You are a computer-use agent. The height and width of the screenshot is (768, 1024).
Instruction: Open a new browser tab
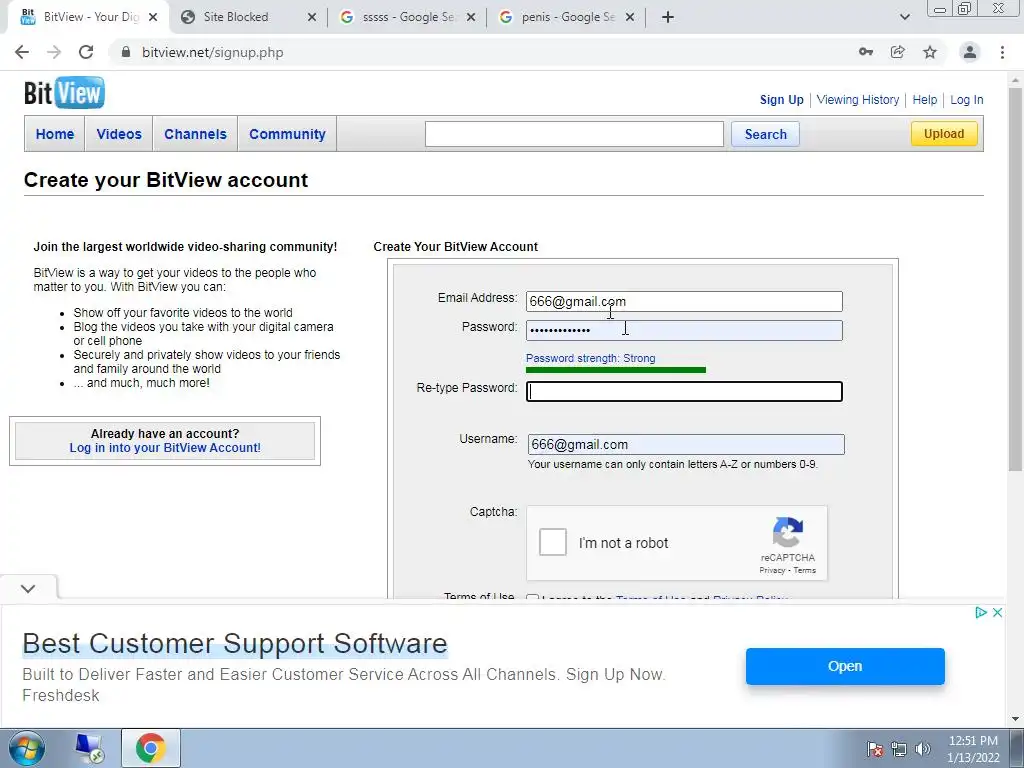(x=667, y=17)
